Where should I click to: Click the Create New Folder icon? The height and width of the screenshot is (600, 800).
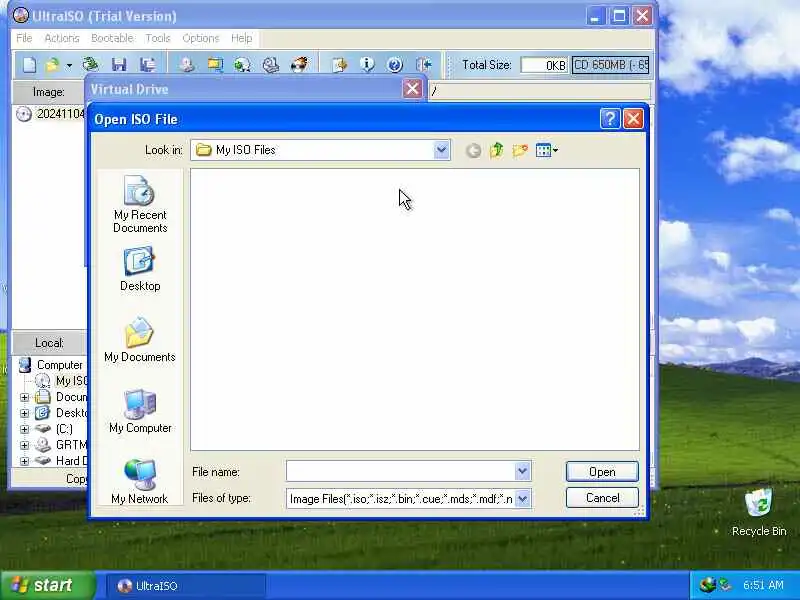(x=520, y=150)
